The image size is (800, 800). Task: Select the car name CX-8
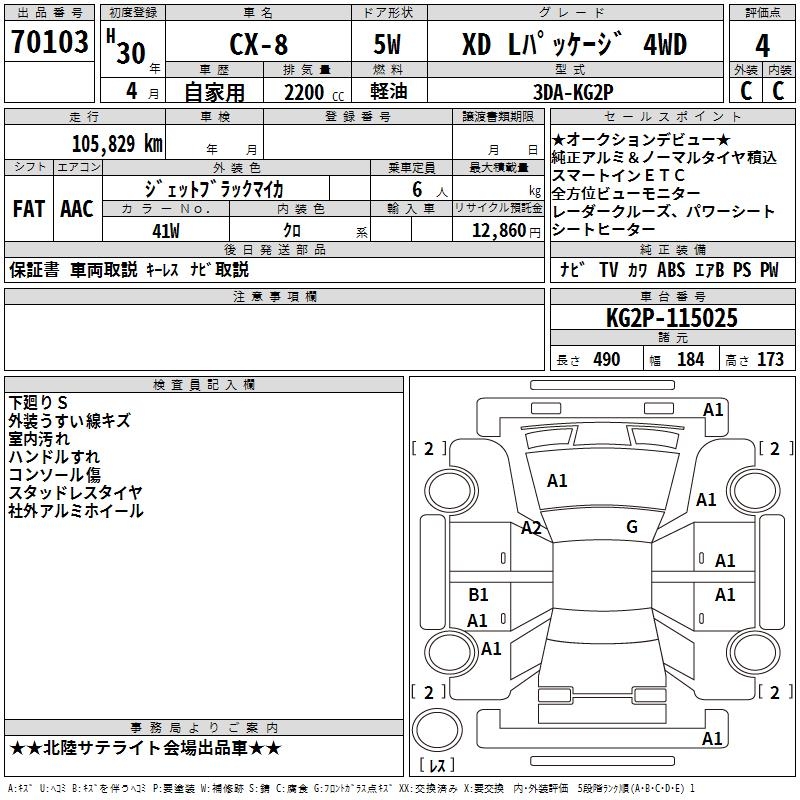click(x=259, y=45)
